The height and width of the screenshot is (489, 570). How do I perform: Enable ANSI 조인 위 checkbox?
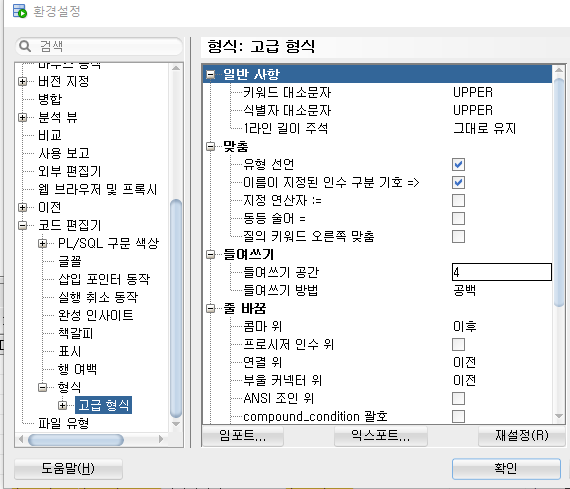458,398
